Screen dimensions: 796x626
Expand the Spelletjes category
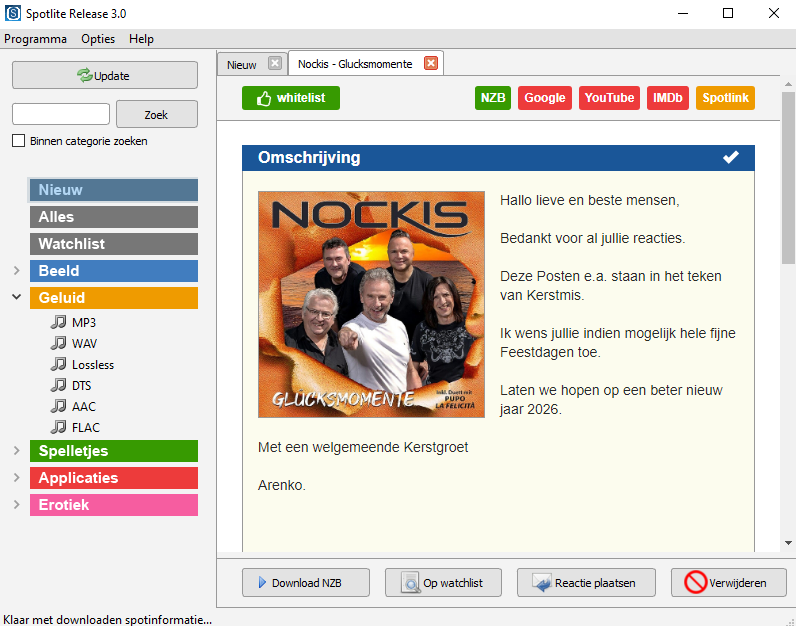point(16,451)
